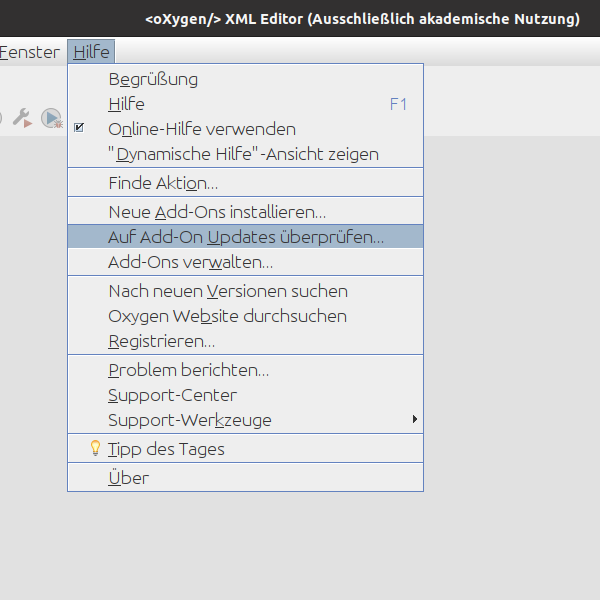Click Oxygen Website durchsuchen
The height and width of the screenshot is (600, 600).
[227, 316]
